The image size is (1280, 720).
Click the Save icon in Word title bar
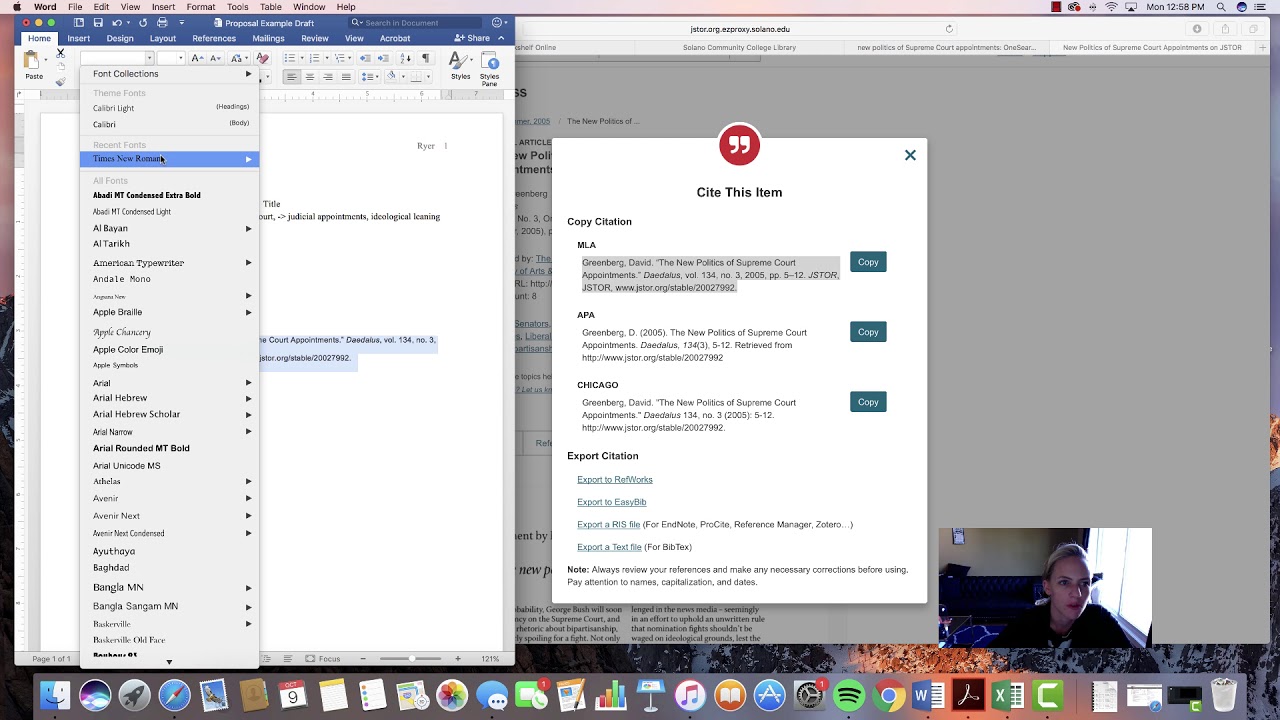coord(98,22)
